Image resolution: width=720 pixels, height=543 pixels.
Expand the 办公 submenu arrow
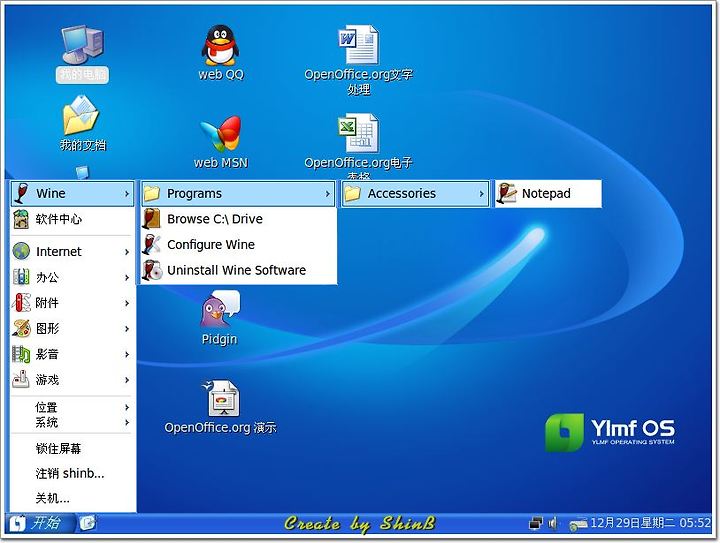[127, 277]
